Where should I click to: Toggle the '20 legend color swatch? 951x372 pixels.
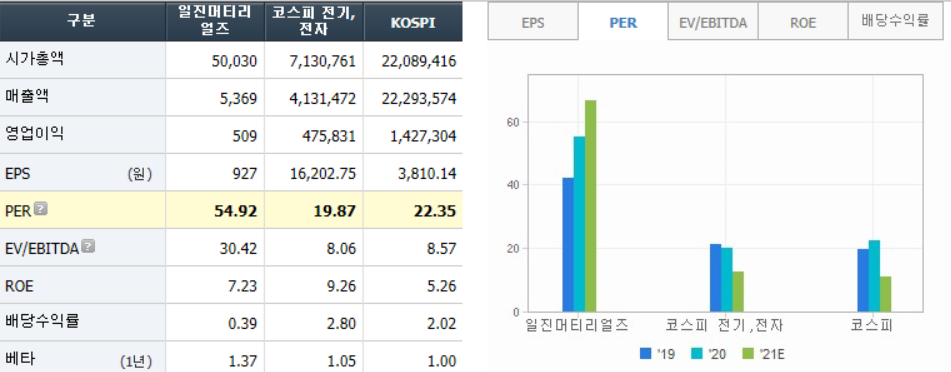(x=697, y=353)
